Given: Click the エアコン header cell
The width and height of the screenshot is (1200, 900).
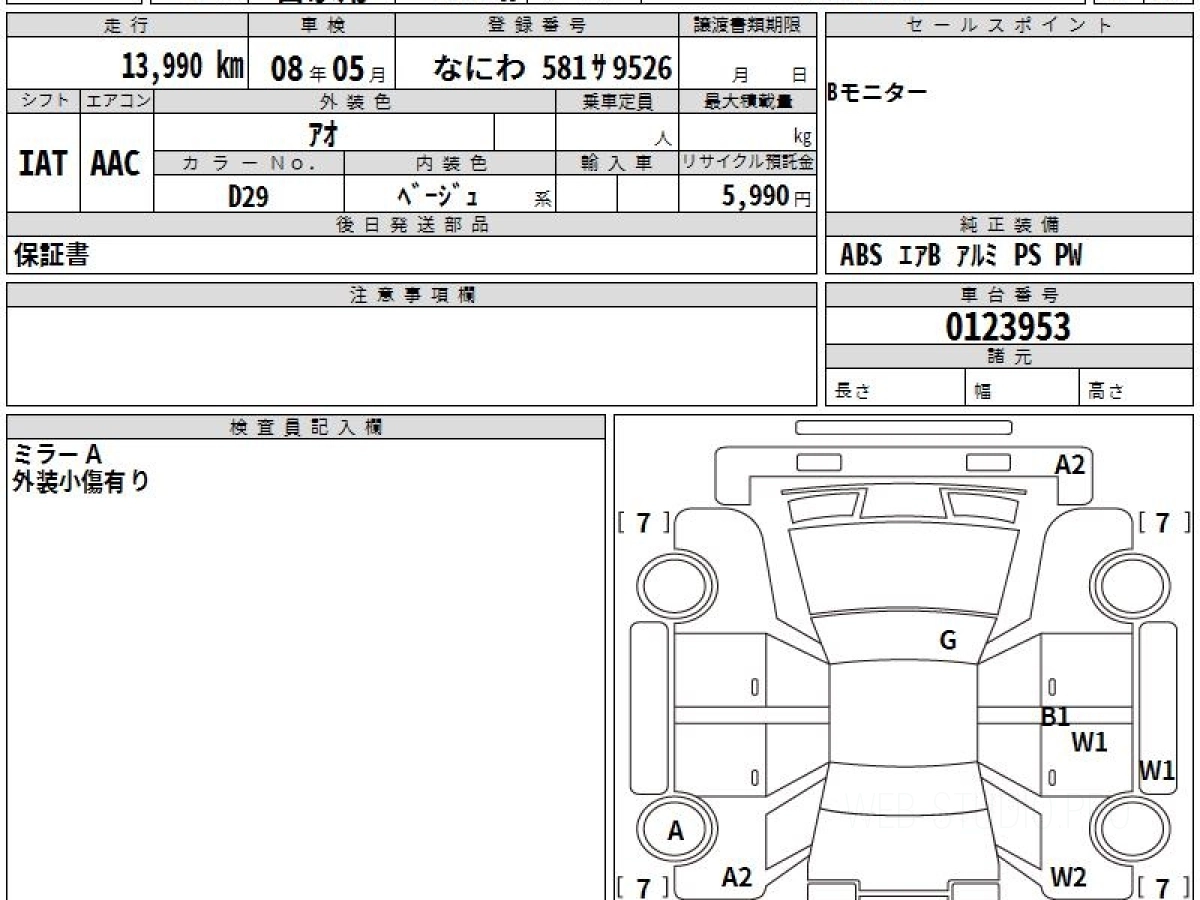Looking at the screenshot, I should click(117, 101).
